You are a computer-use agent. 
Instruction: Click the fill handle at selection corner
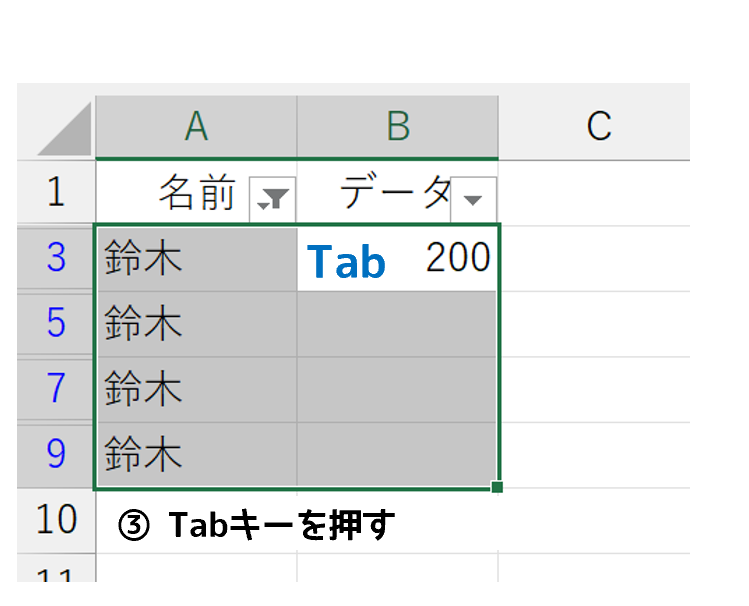pos(497,488)
